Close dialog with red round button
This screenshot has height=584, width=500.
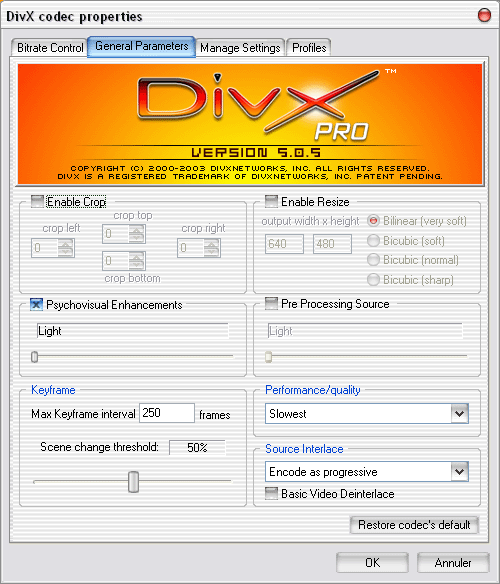pyautogui.click(x=484, y=16)
